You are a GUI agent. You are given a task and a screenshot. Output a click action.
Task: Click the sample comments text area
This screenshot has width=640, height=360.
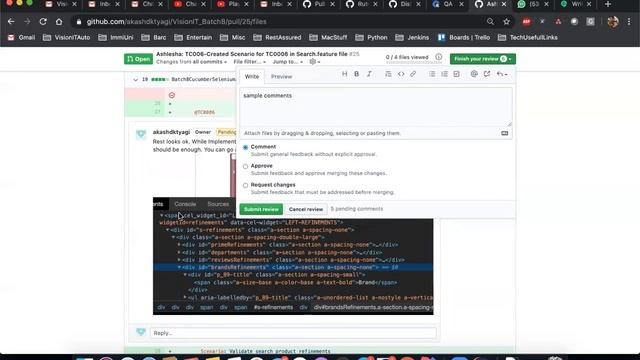(376, 107)
